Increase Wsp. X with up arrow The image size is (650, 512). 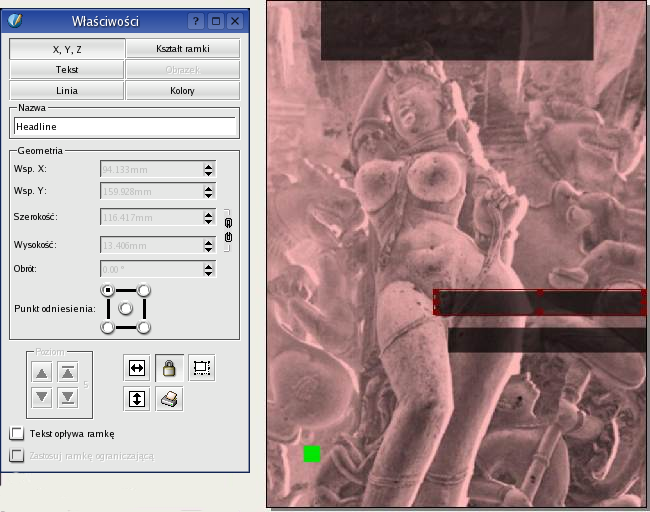[x=209, y=166]
